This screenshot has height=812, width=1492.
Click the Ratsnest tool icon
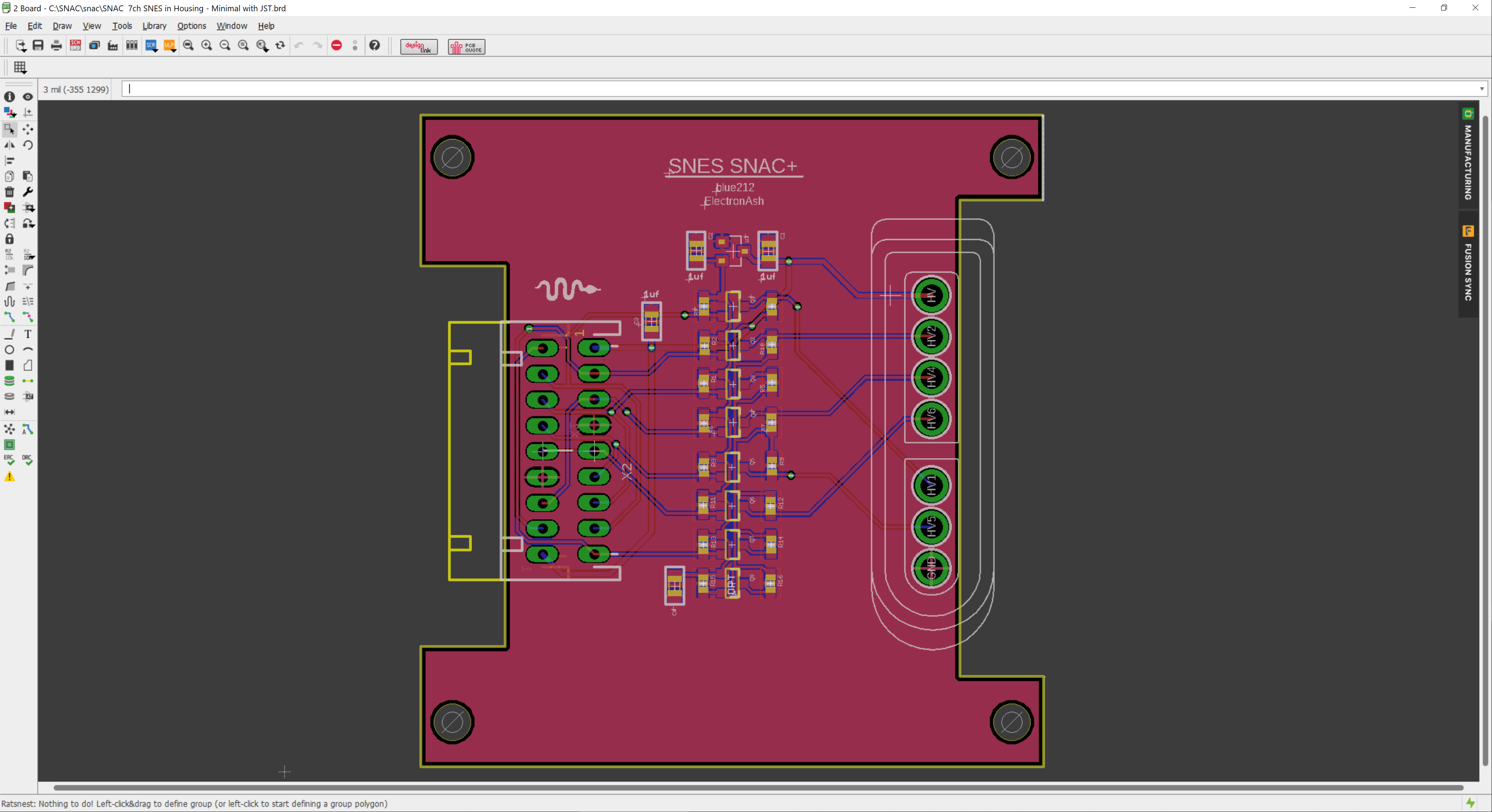pyautogui.click(x=9, y=429)
